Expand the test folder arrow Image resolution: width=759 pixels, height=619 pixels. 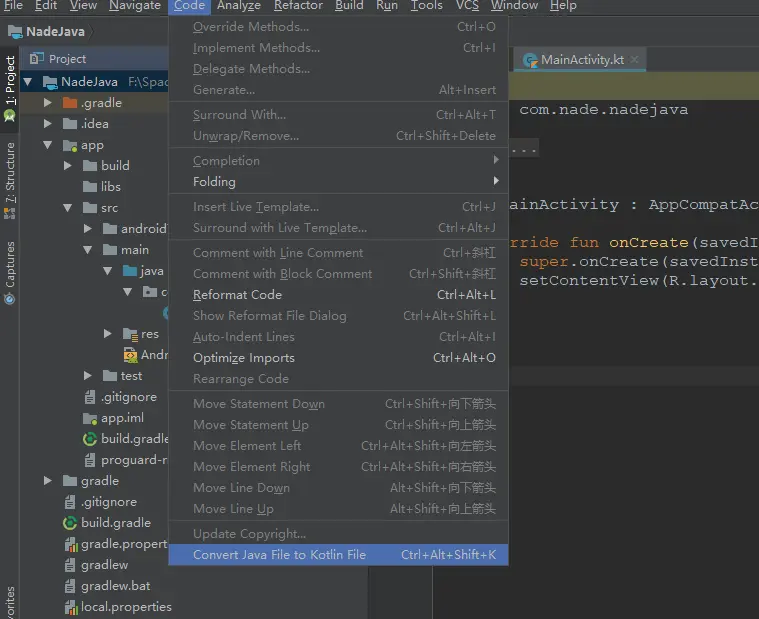tap(88, 376)
